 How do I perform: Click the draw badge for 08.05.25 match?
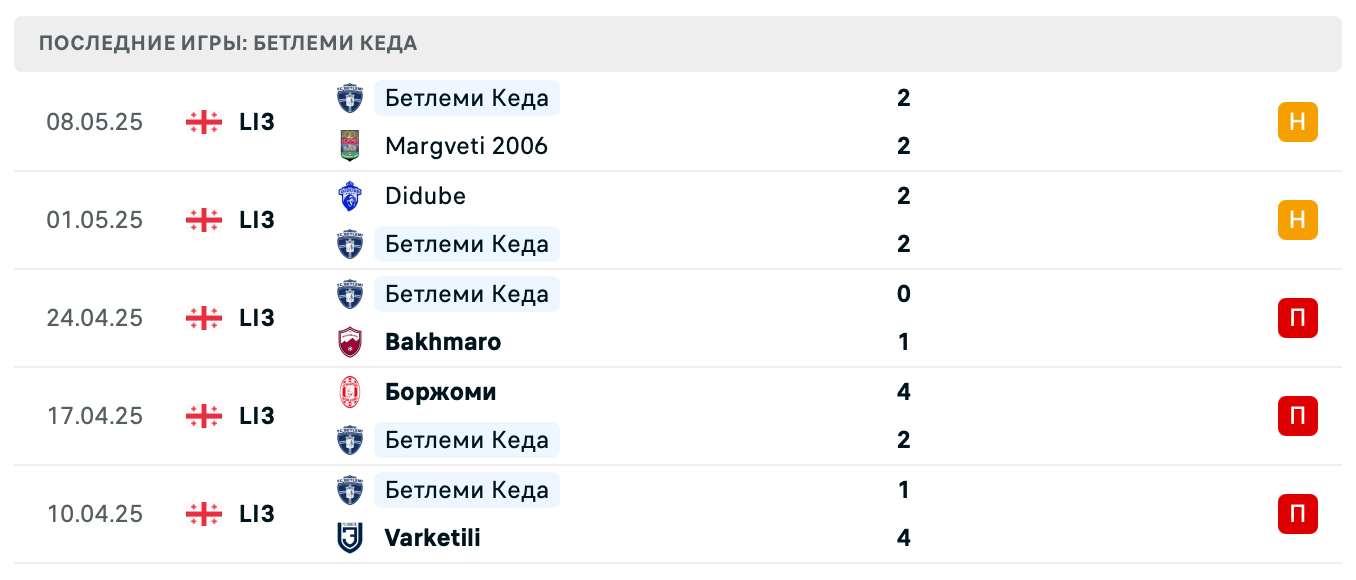click(1297, 122)
